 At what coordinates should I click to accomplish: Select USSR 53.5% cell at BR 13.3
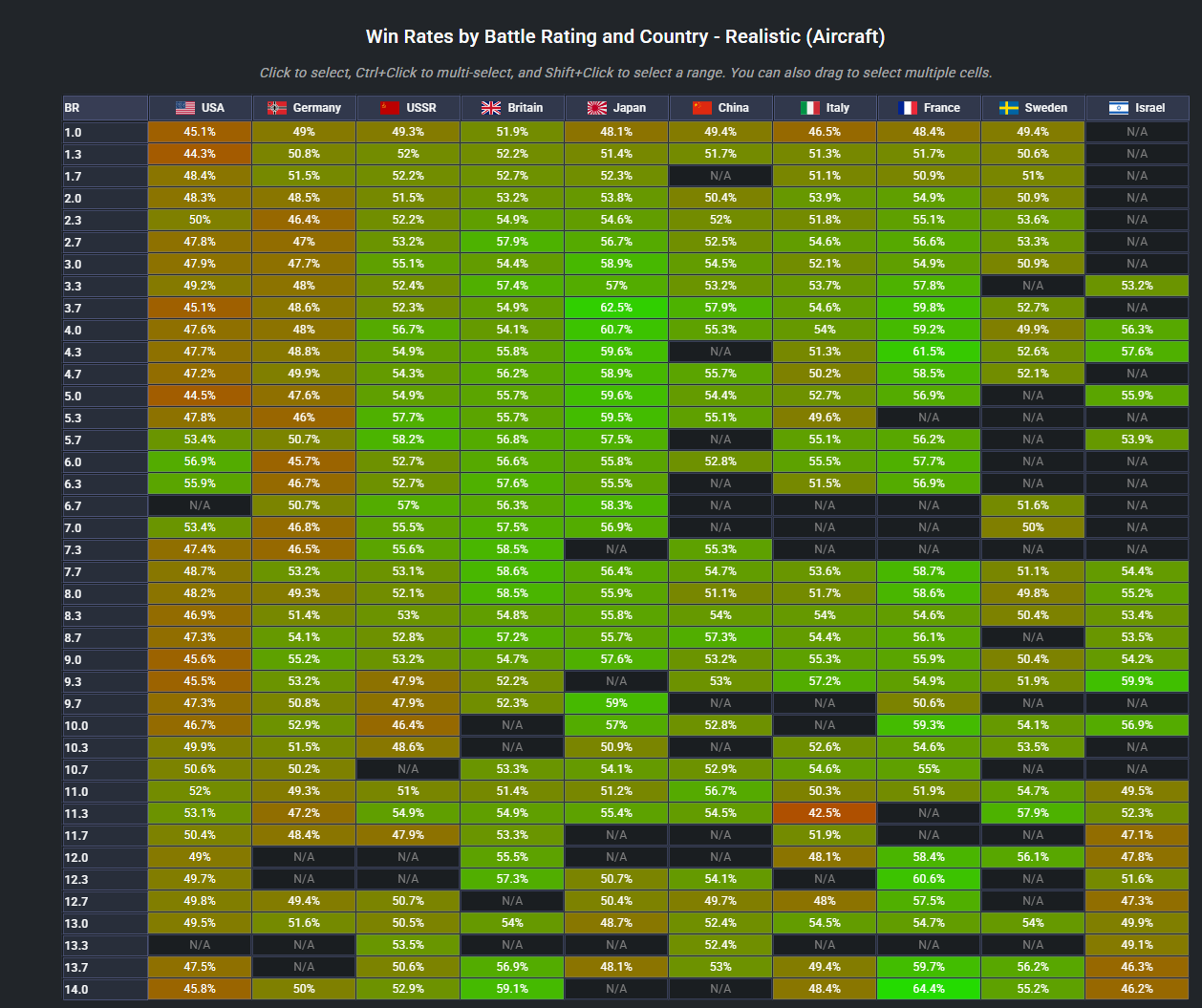pyautogui.click(x=408, y=945)
